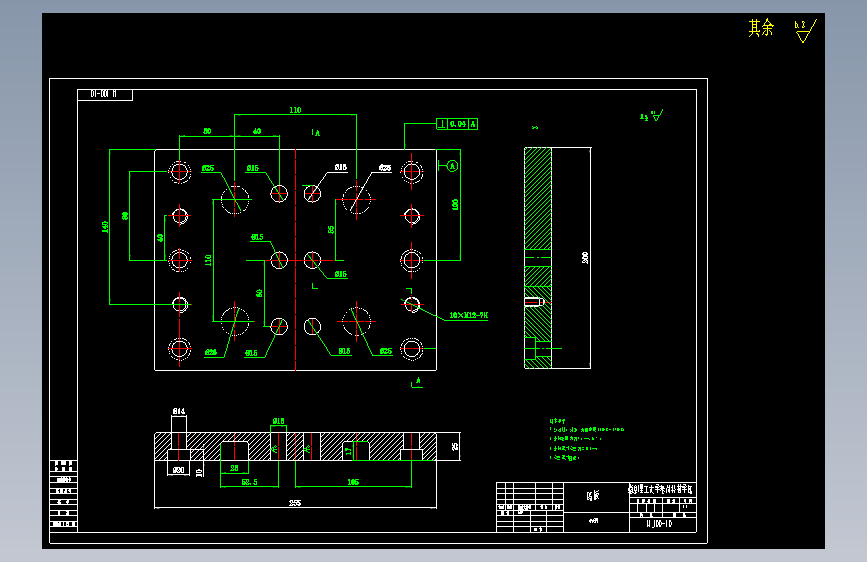The width and height of the screenshot is (867, 562).
Task: Click the 255 overall length dimension
Action: click(295, 503)
